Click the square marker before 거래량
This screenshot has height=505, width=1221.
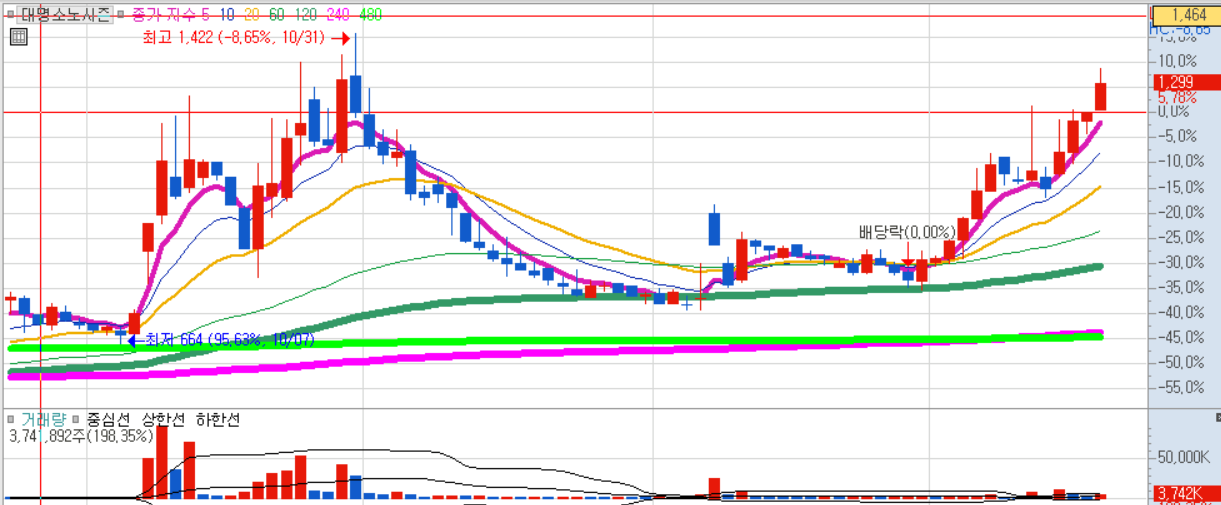click(10, 419)
